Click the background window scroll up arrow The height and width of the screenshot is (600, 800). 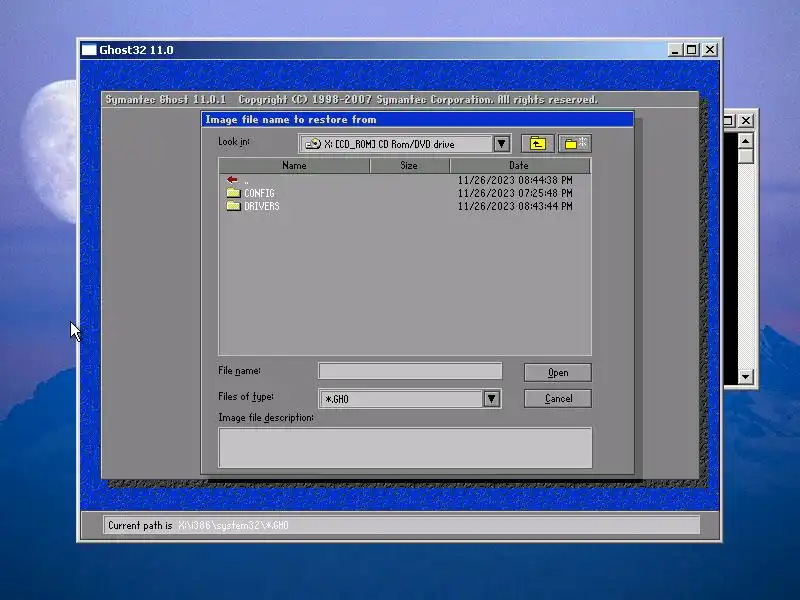point(745,140)
